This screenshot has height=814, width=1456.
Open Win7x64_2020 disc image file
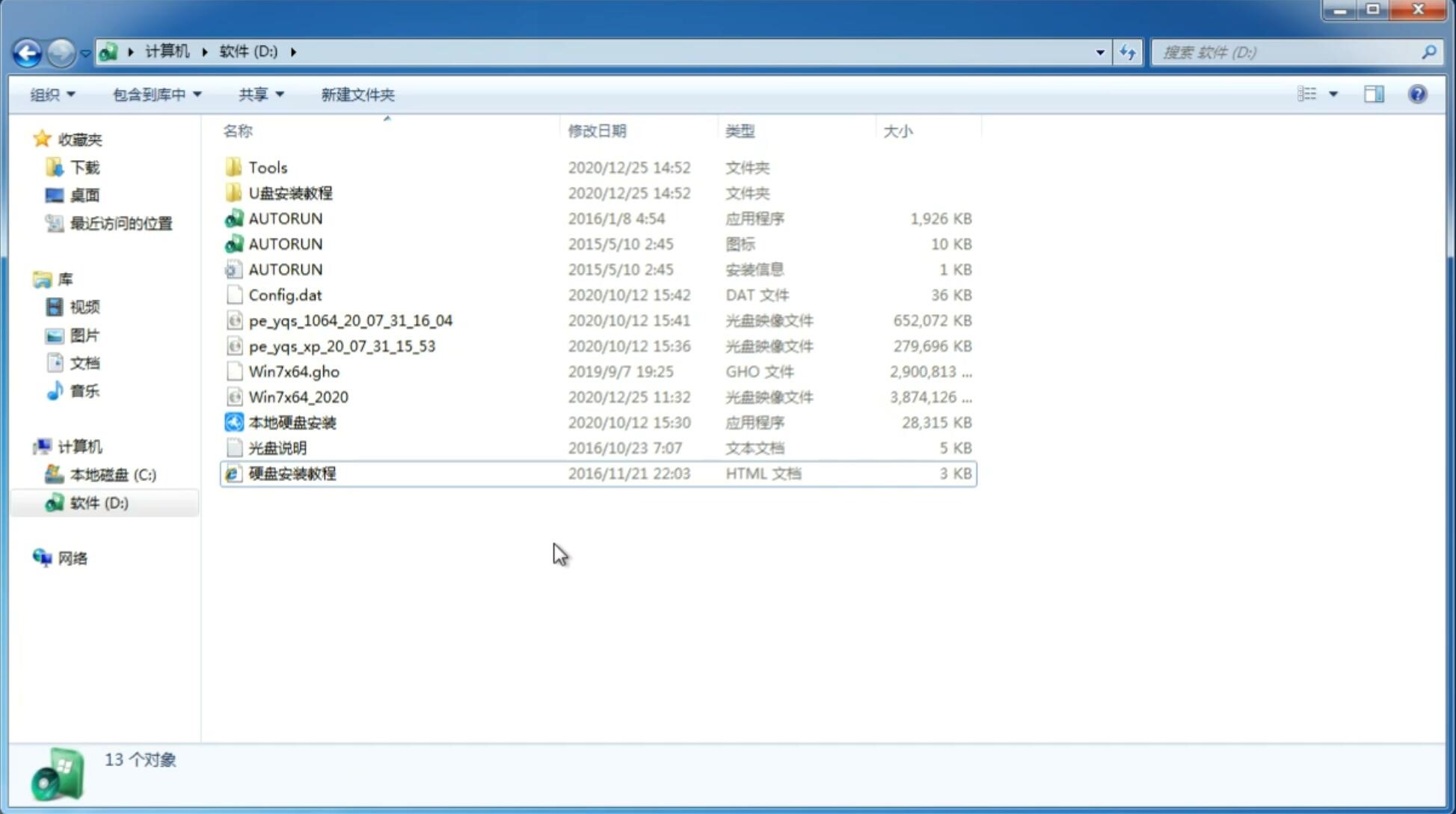coord(298,396)
